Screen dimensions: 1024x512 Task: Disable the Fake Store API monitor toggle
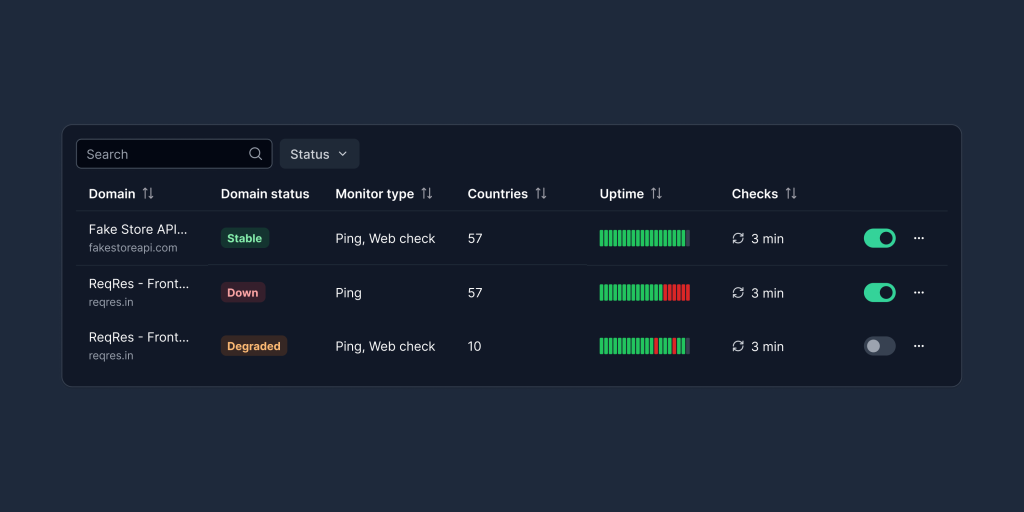click(x=879, y=238)
